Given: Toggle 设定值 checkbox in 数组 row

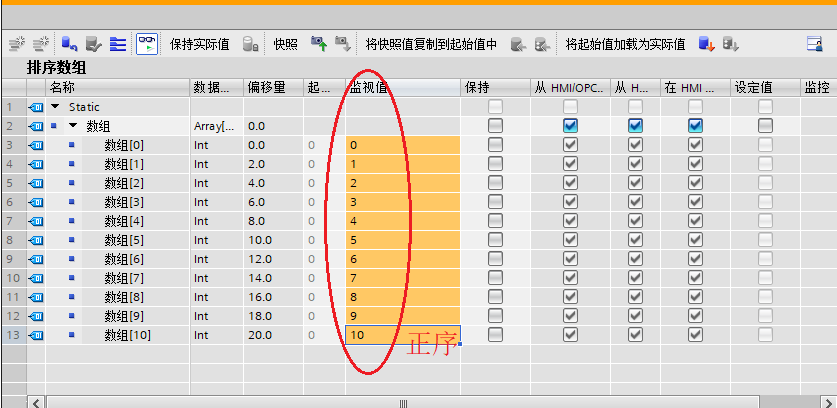Looking at the screenshot, I should click(x=765, y=126).
